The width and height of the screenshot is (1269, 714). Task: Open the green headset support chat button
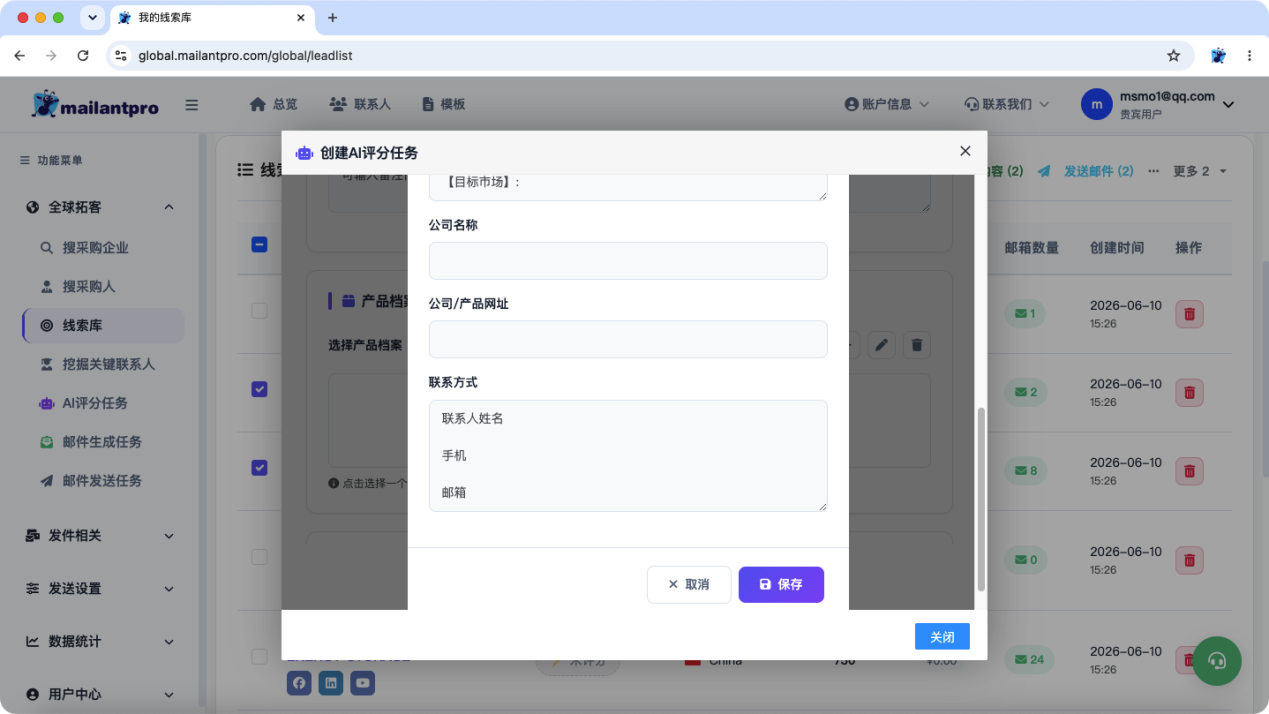(1217, 661)
